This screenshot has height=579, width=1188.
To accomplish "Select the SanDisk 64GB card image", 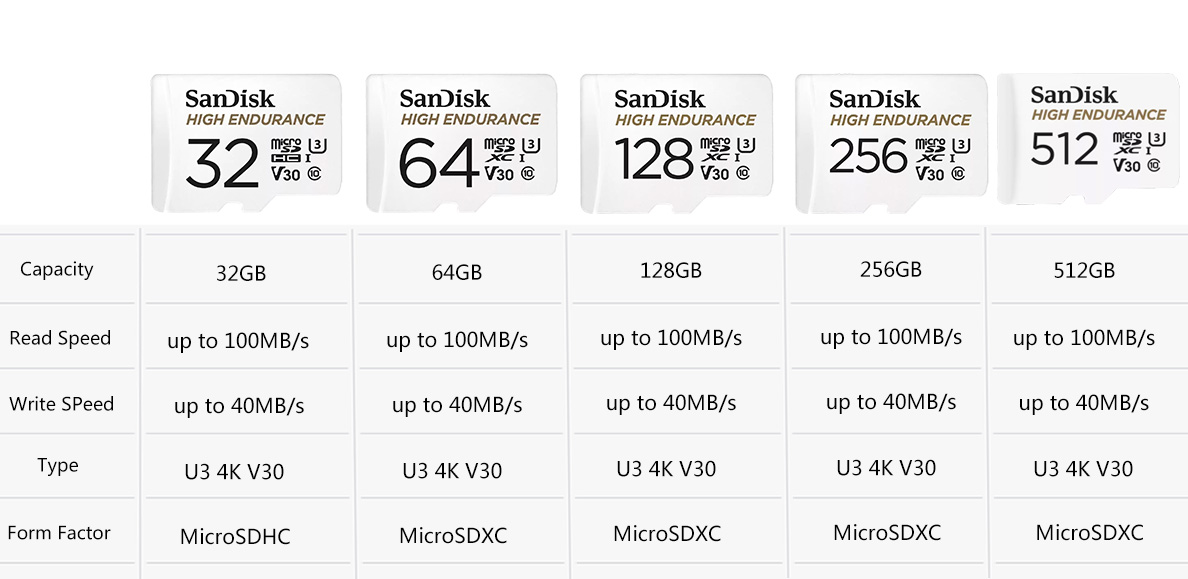I will (461, 142).
